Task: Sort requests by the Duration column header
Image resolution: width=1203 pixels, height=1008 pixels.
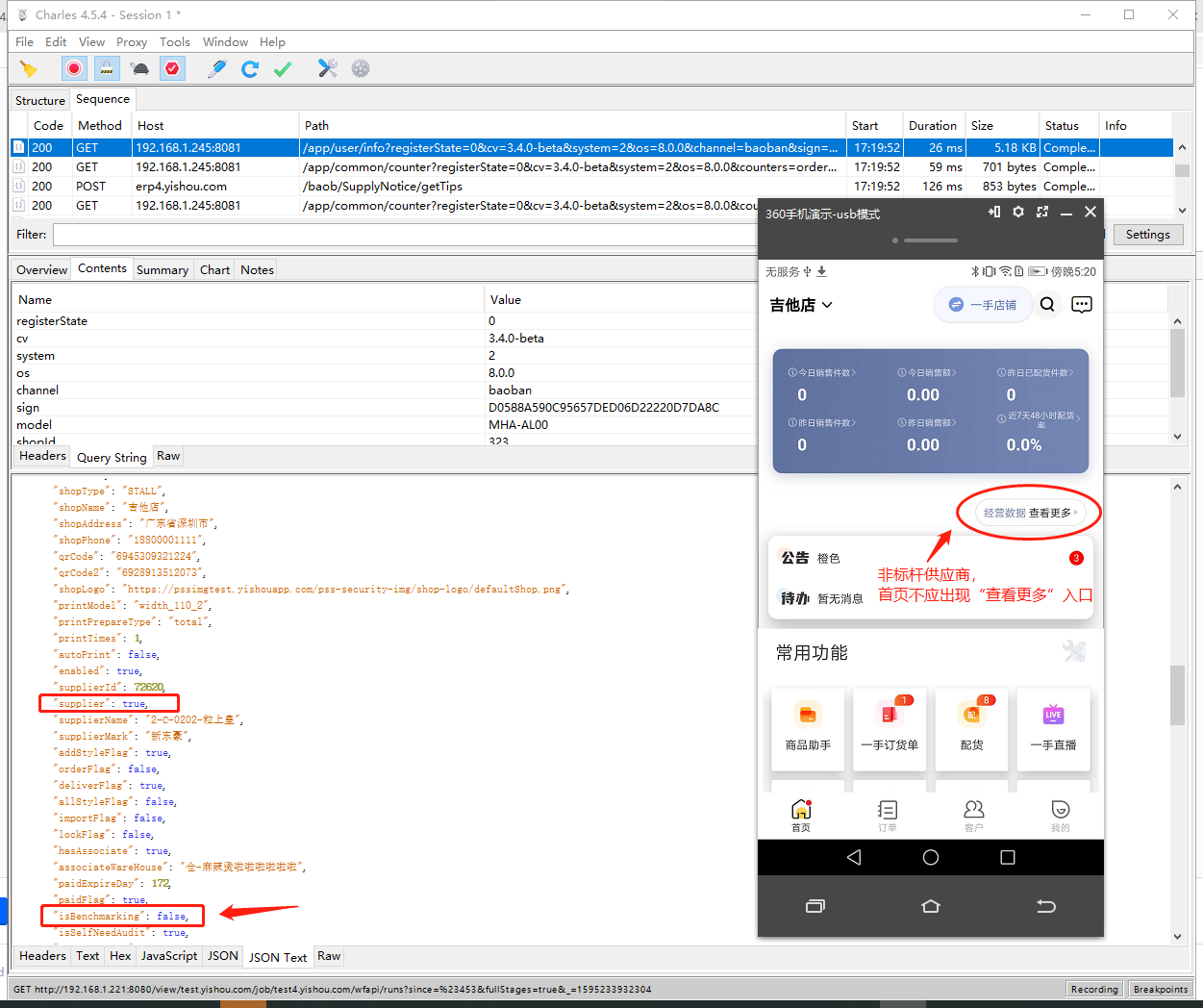Action: coord(933,126)
